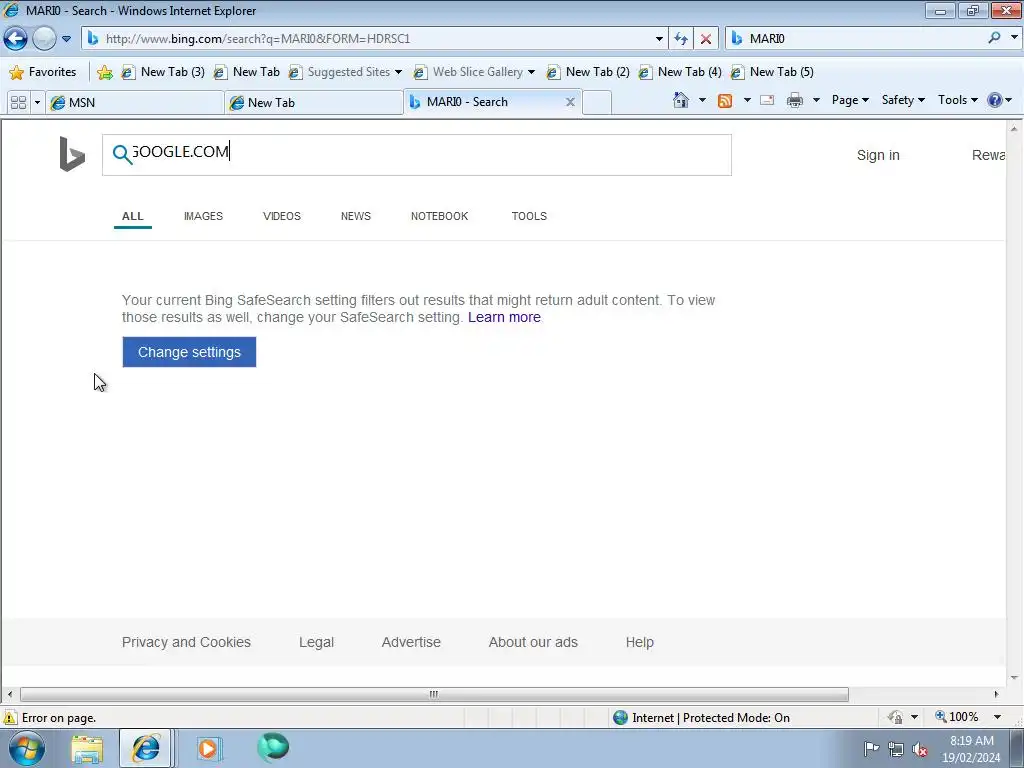Viewport: 1024px width, 768px height.
Task: Open the tab list dropdown arrow
Action: click(x=37, y=103)
